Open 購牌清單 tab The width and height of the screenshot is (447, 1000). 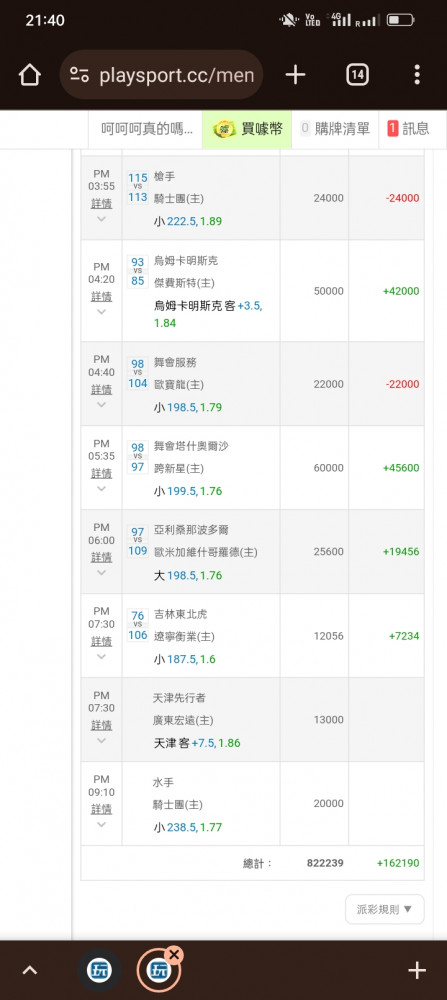pos(335,129)
